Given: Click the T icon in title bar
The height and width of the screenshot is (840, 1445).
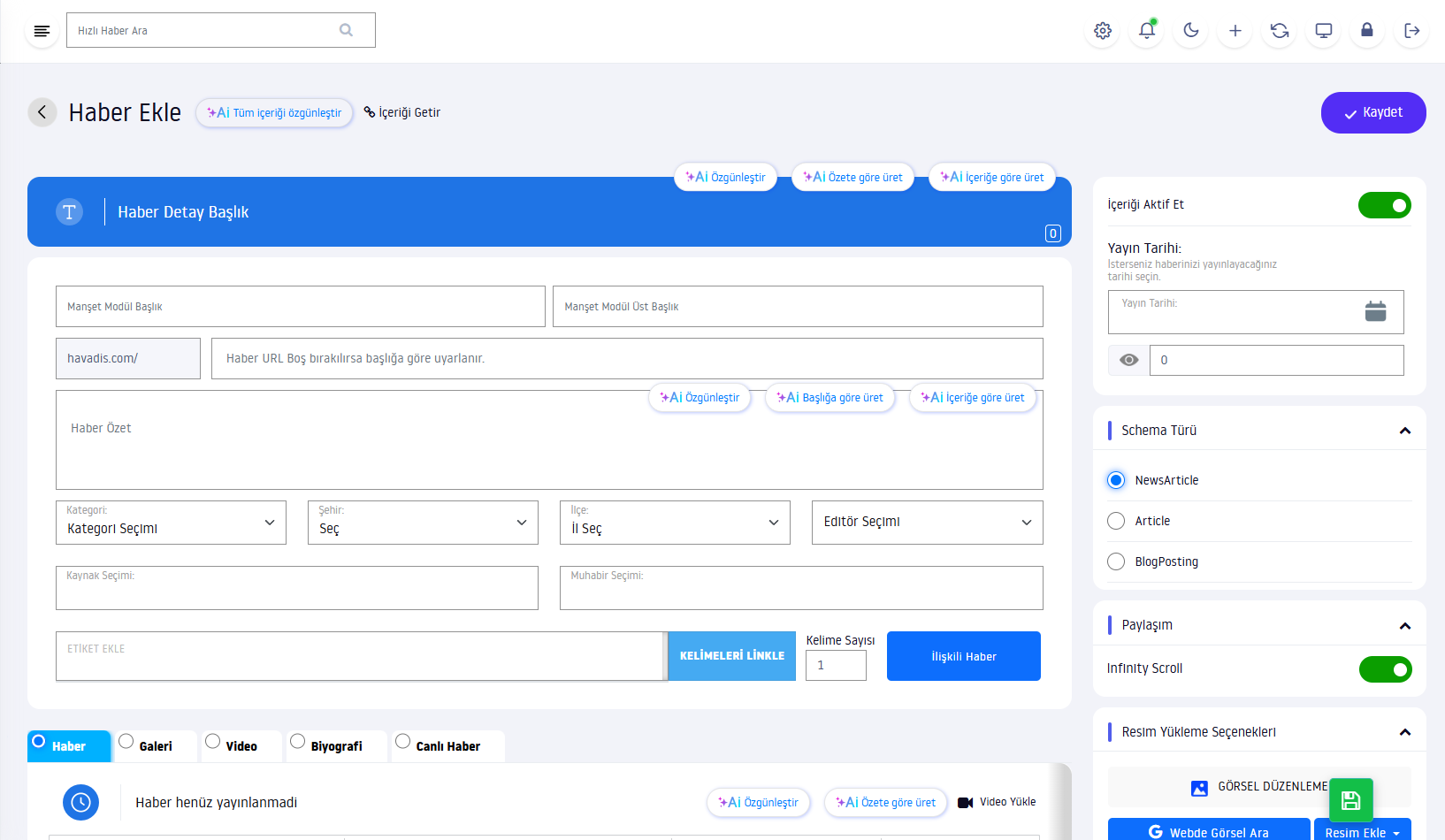Looking at the screenshot, I should coord(69,212).
